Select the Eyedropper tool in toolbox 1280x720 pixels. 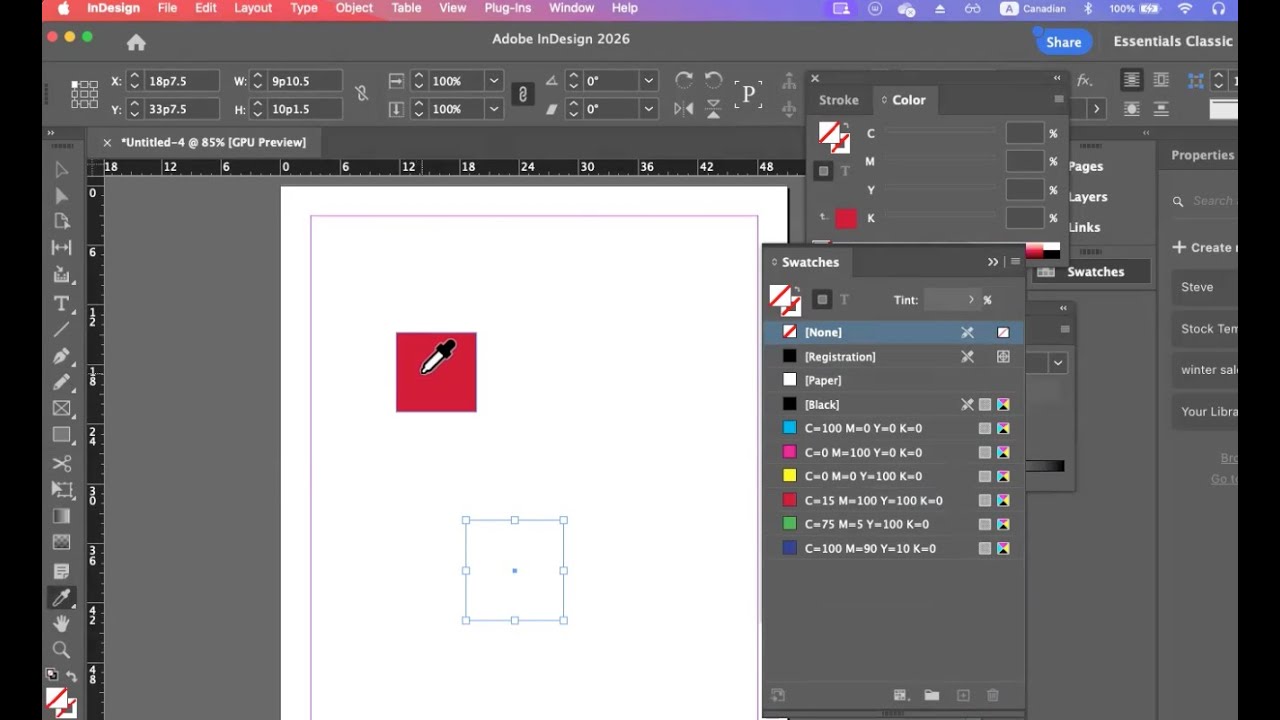pos(62,597)
